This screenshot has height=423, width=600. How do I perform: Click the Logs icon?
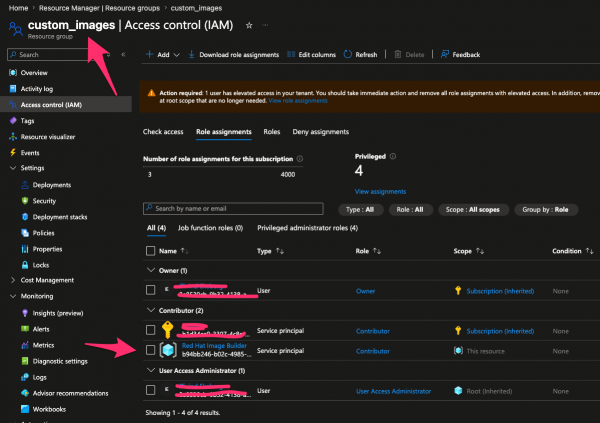click(x=25, y=377)
